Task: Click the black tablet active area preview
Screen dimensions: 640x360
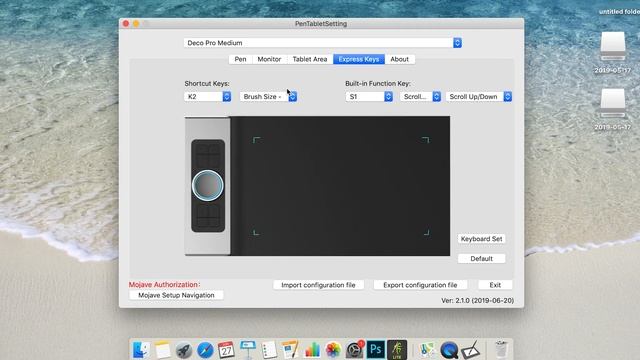Action: point(341,186)
